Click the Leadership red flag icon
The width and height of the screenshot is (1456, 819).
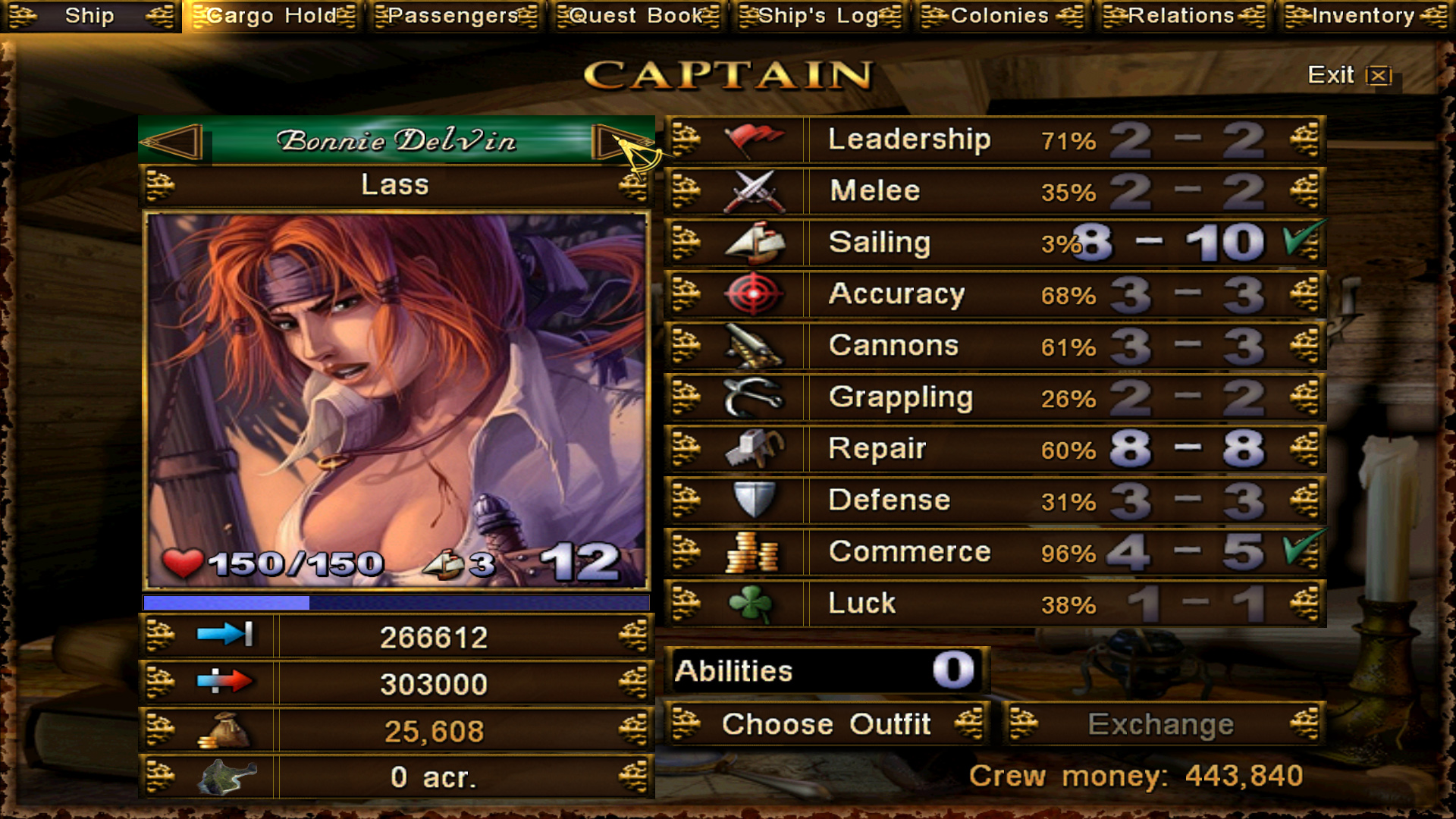point(753,140)
